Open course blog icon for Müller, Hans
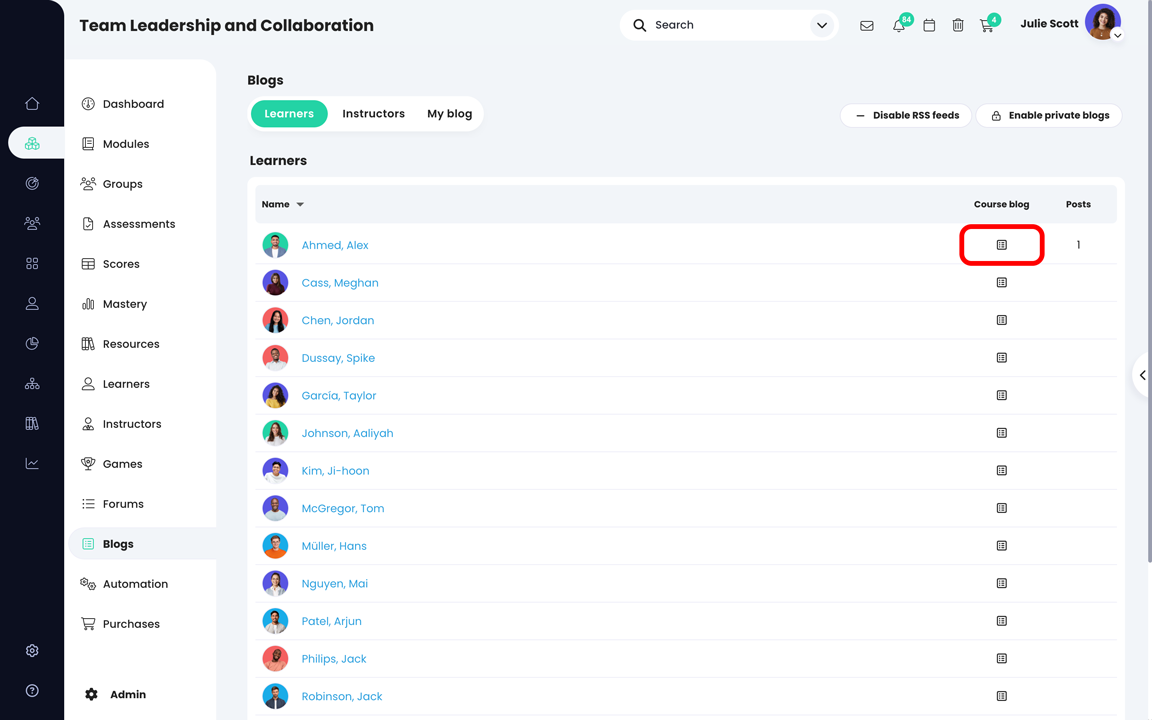The width and height of the screenshot is (1152, 720). click(x=1001, y=545)
